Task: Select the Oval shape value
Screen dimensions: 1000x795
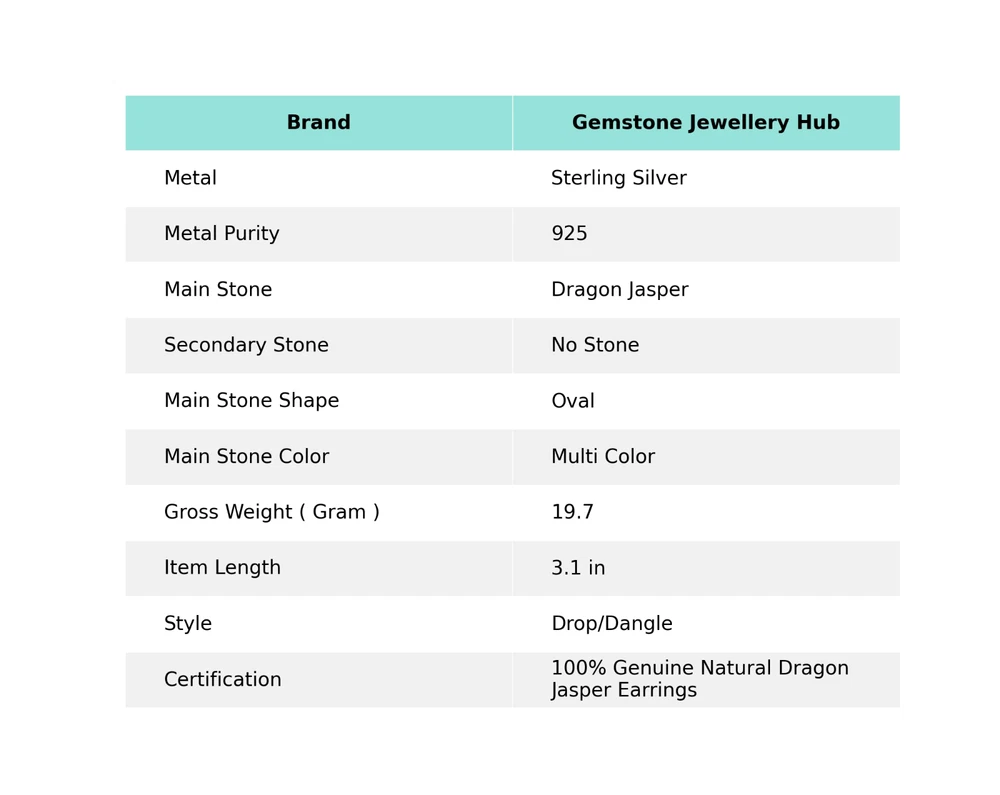Action: coord(572,401)
